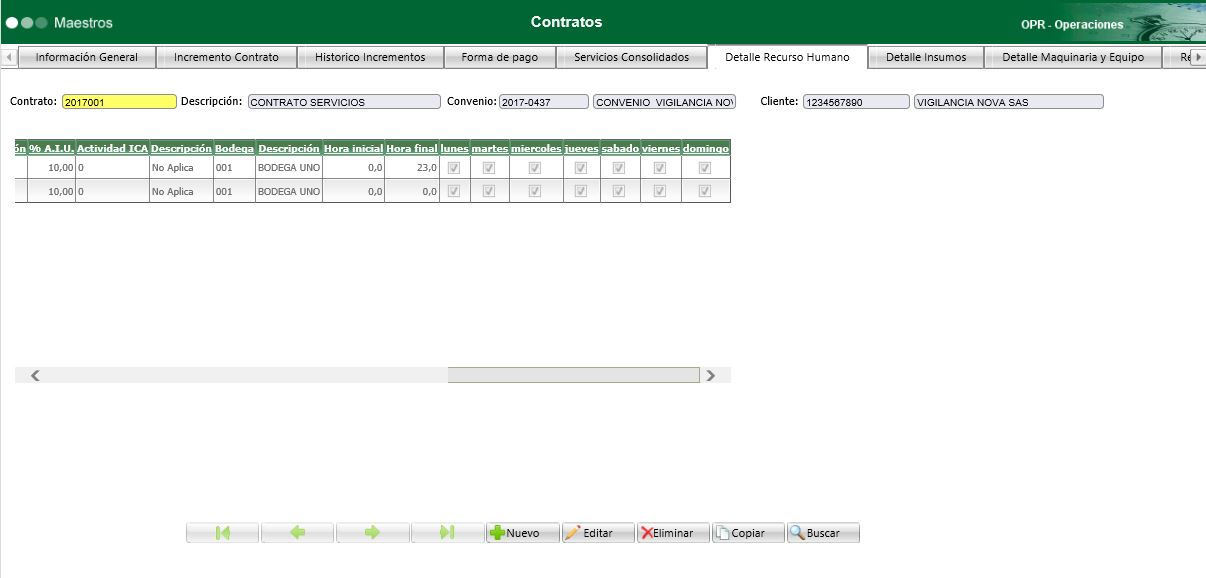Click the Editar button with pencil icon

click(598, 533)
